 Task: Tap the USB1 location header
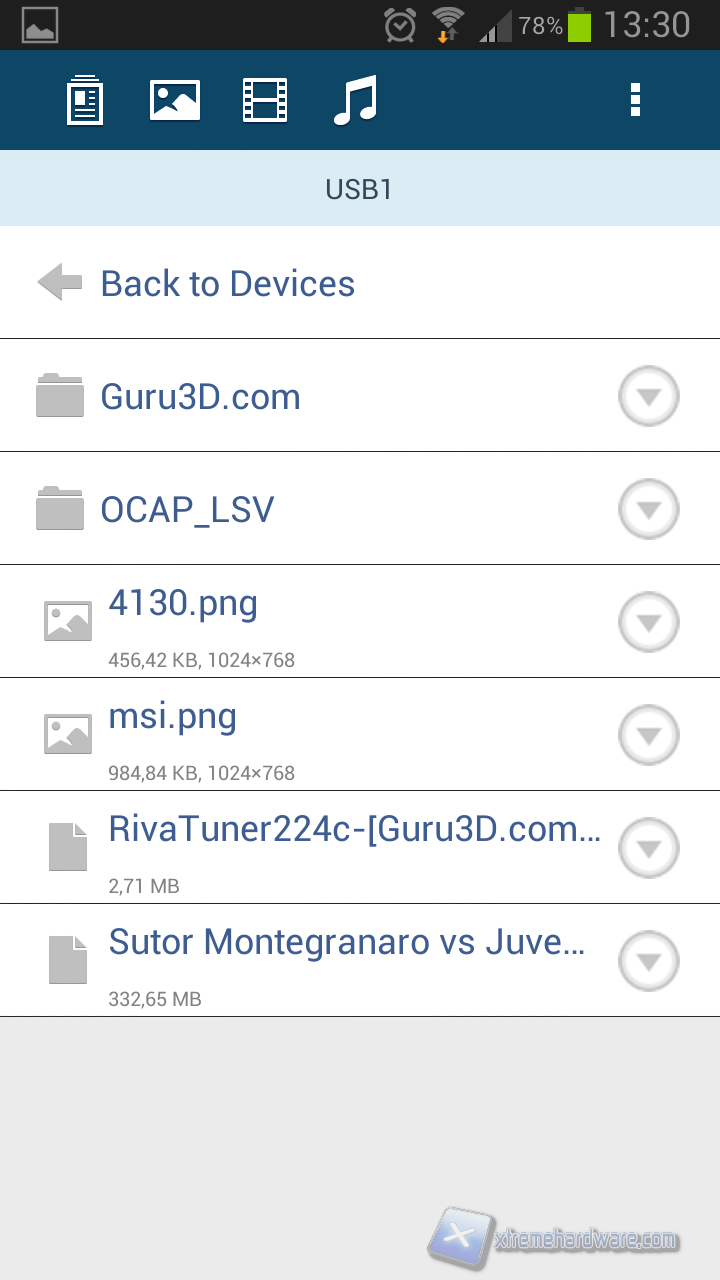click(359, 189)
